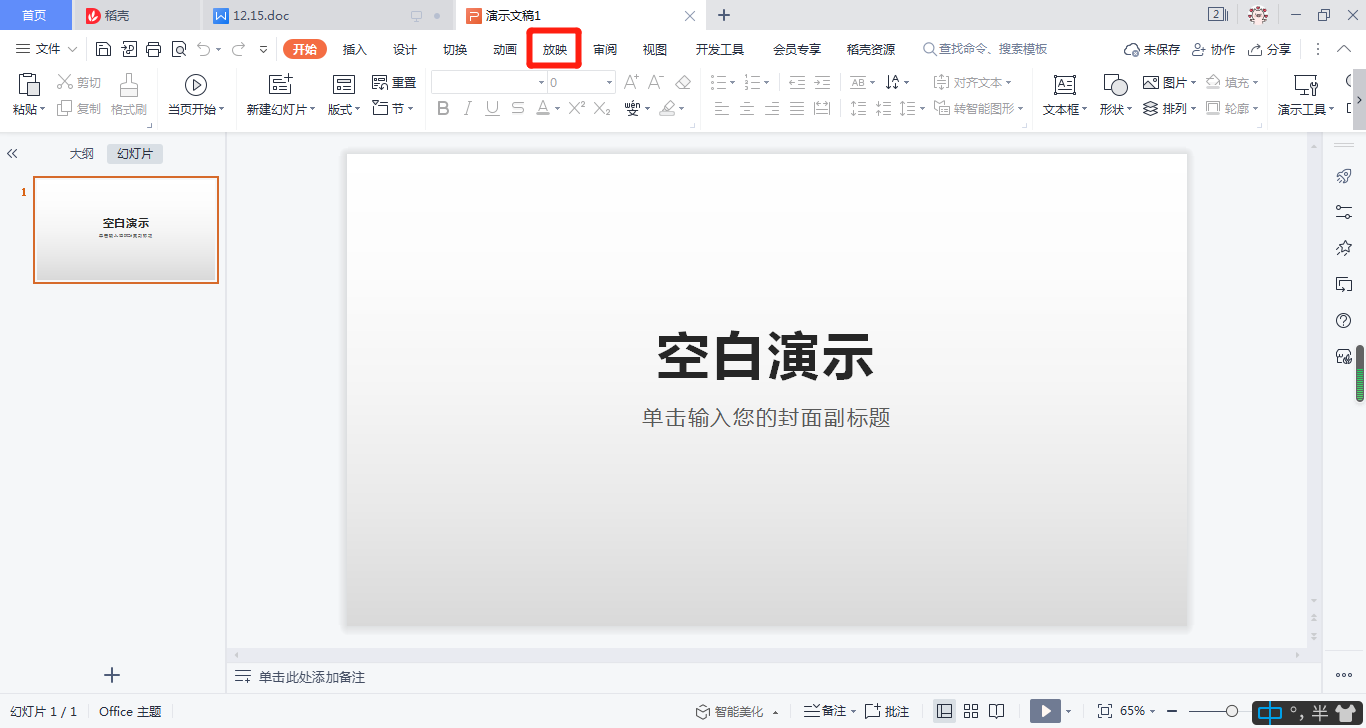
Task: Open the 放映 (Slideshow) ribbon tab
Action: point(555,49)
